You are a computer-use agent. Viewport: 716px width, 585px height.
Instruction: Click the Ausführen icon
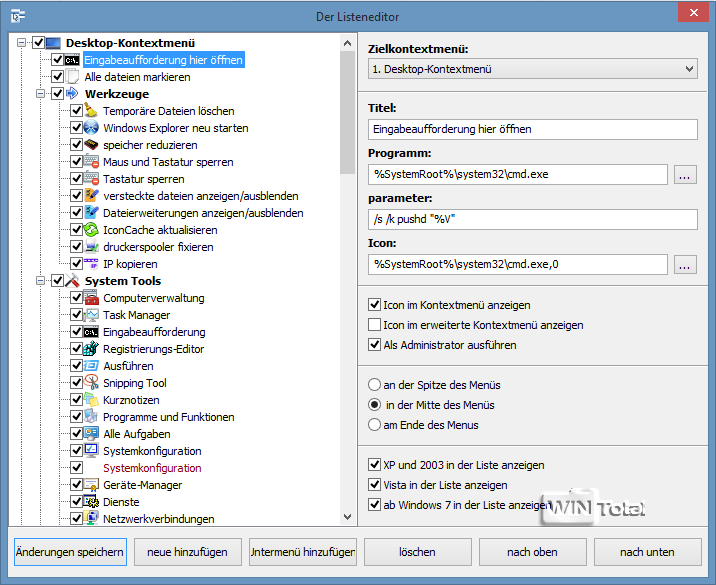(91, 366)
